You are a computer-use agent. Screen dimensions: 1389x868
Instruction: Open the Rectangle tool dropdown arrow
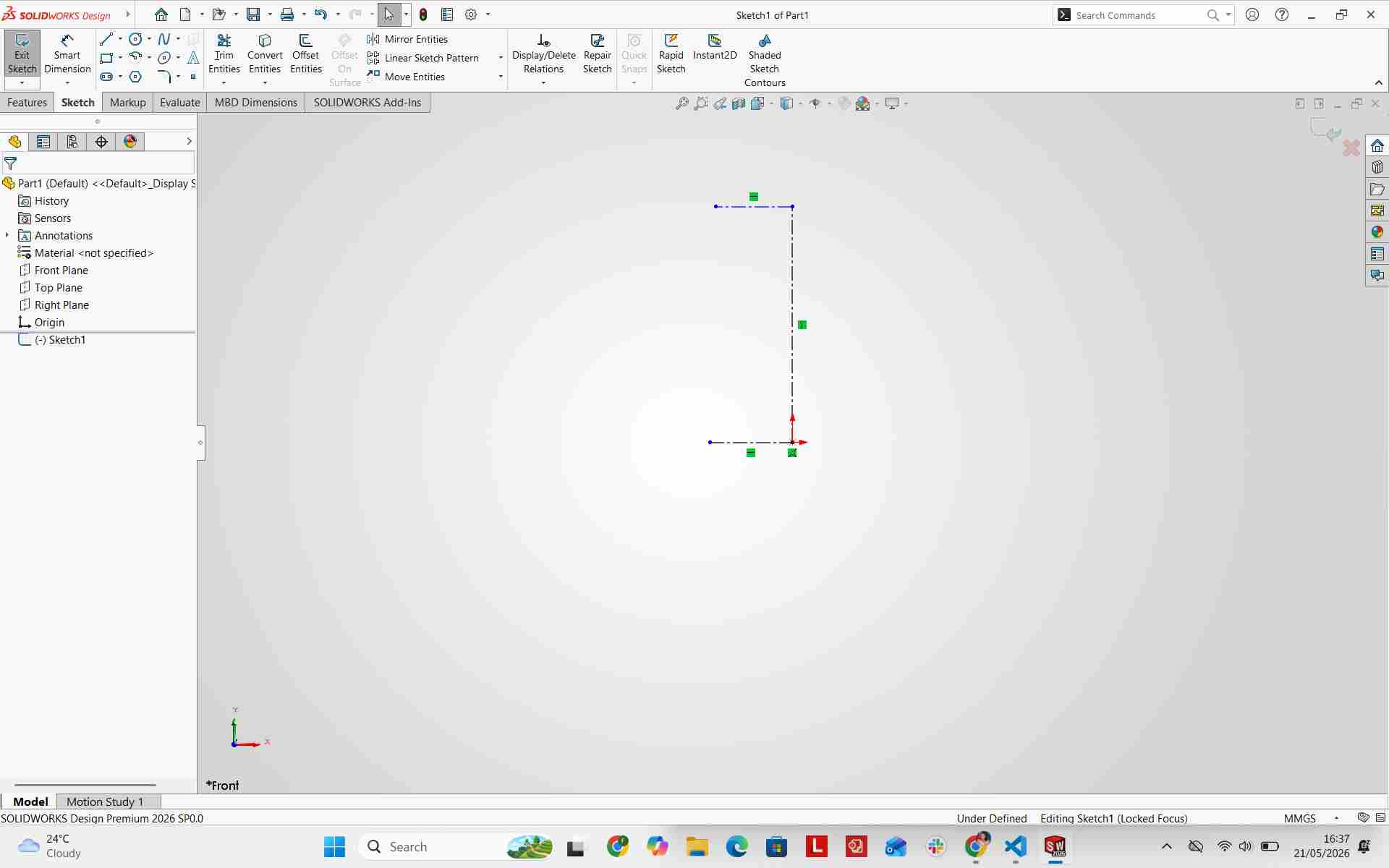120,58
